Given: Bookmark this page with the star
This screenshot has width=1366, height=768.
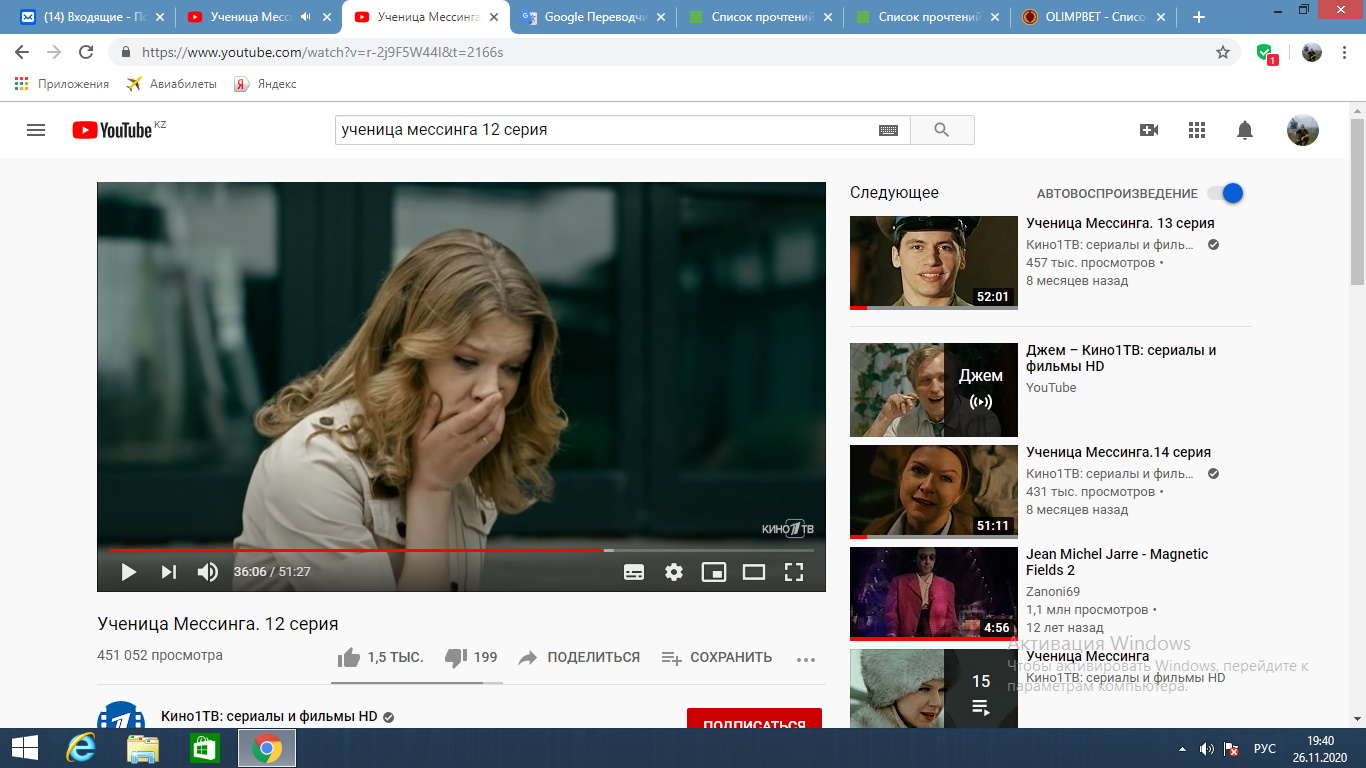Looking at the screenshot, I should (x=1222, y=52).
